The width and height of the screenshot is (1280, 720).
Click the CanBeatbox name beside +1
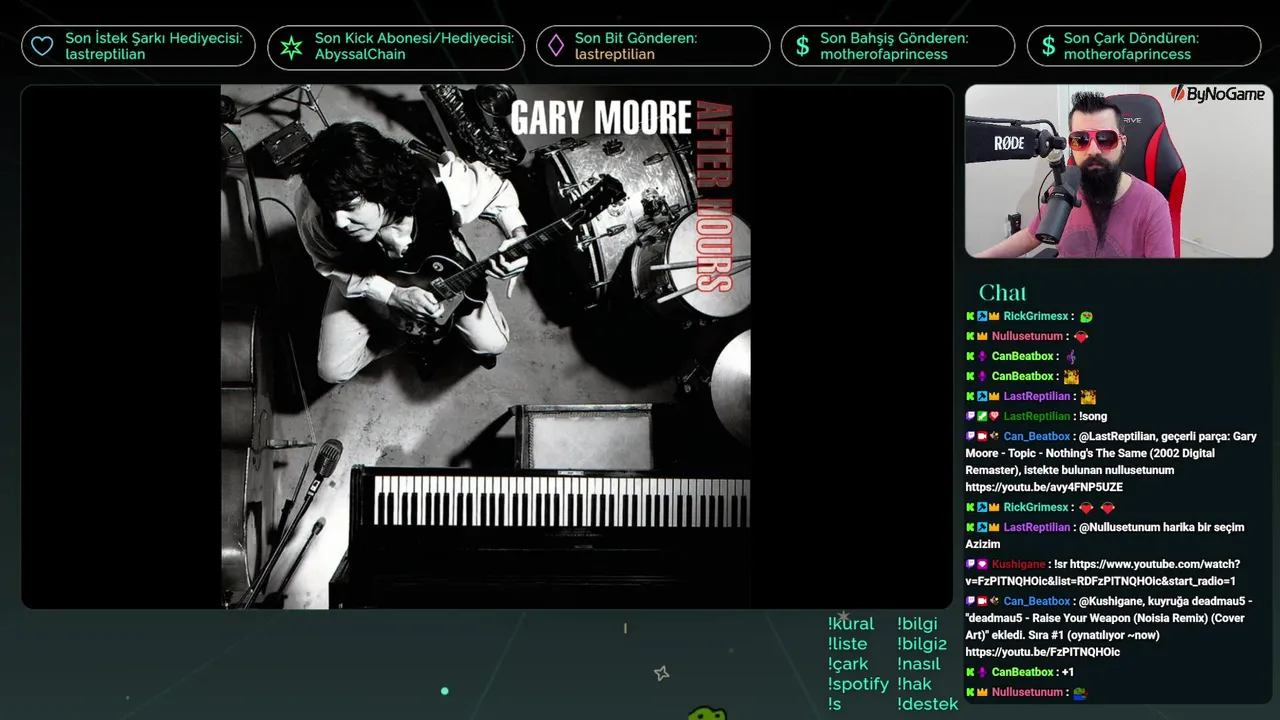pyautogui.click(x=1023, y=672)
